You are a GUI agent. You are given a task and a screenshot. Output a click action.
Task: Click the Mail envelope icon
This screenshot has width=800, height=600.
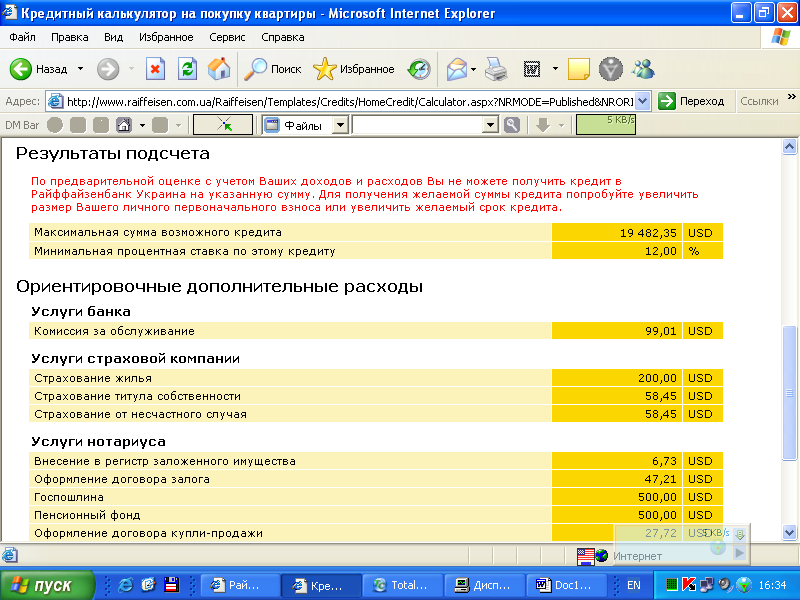[457, 69]
